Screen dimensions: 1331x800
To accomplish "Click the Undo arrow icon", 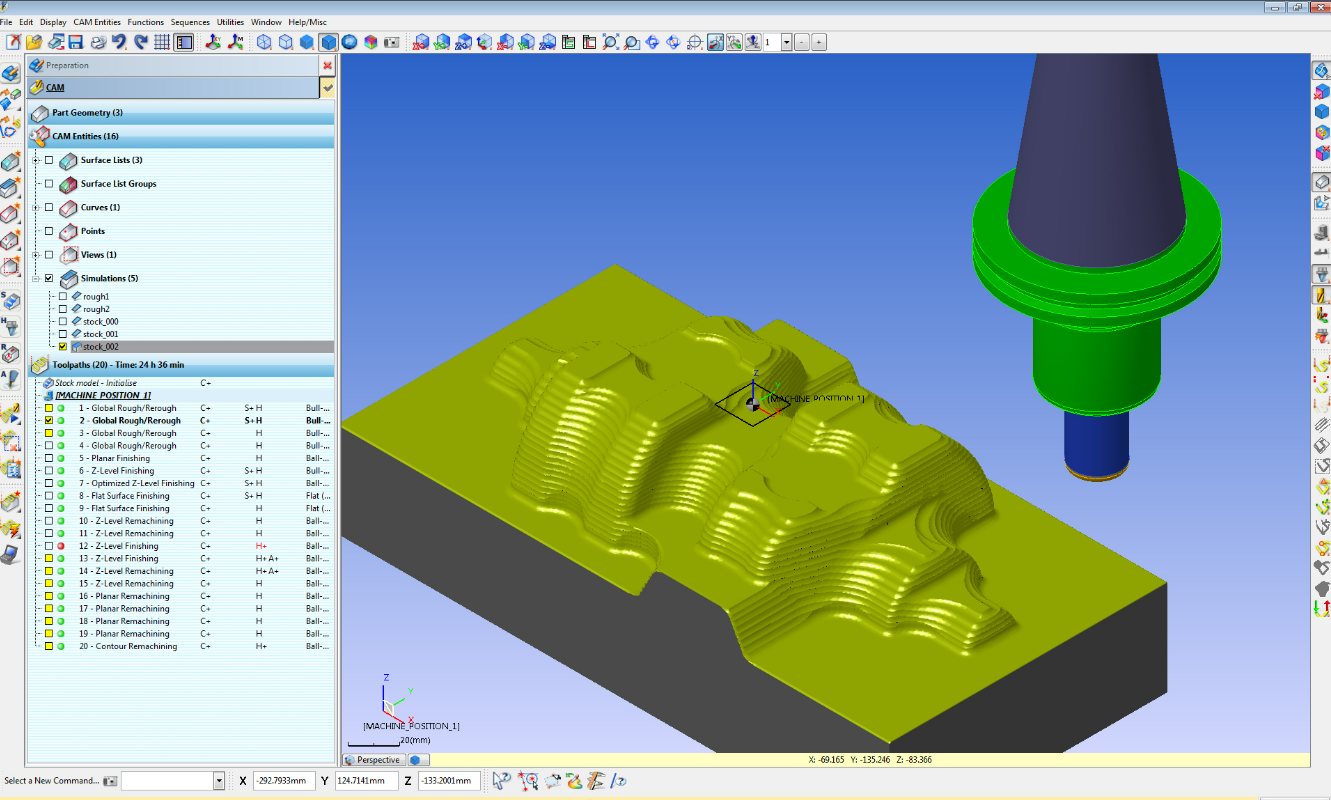I will (x=119, y=42).
